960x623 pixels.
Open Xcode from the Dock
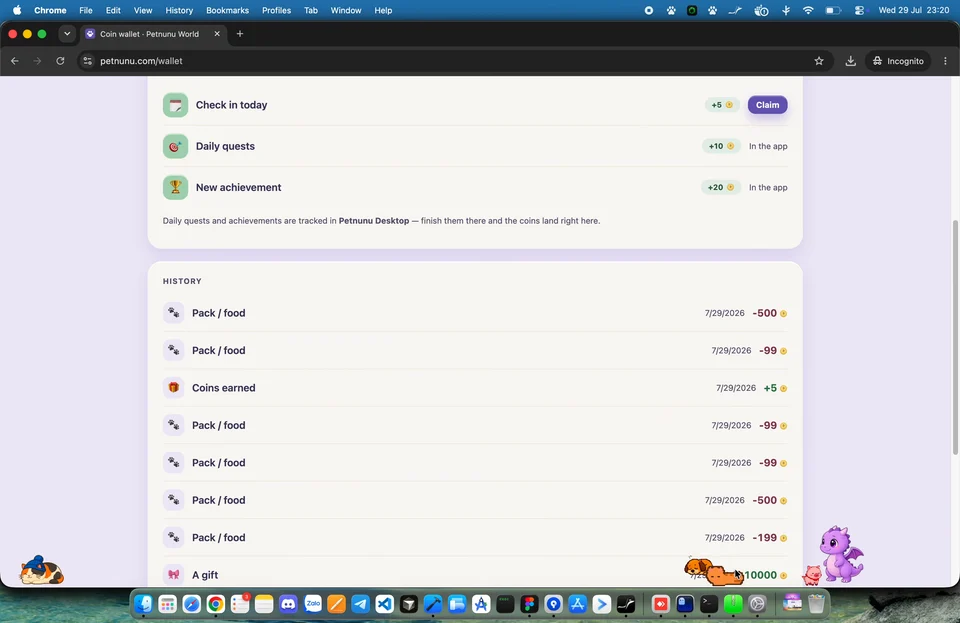coord(433,604)
